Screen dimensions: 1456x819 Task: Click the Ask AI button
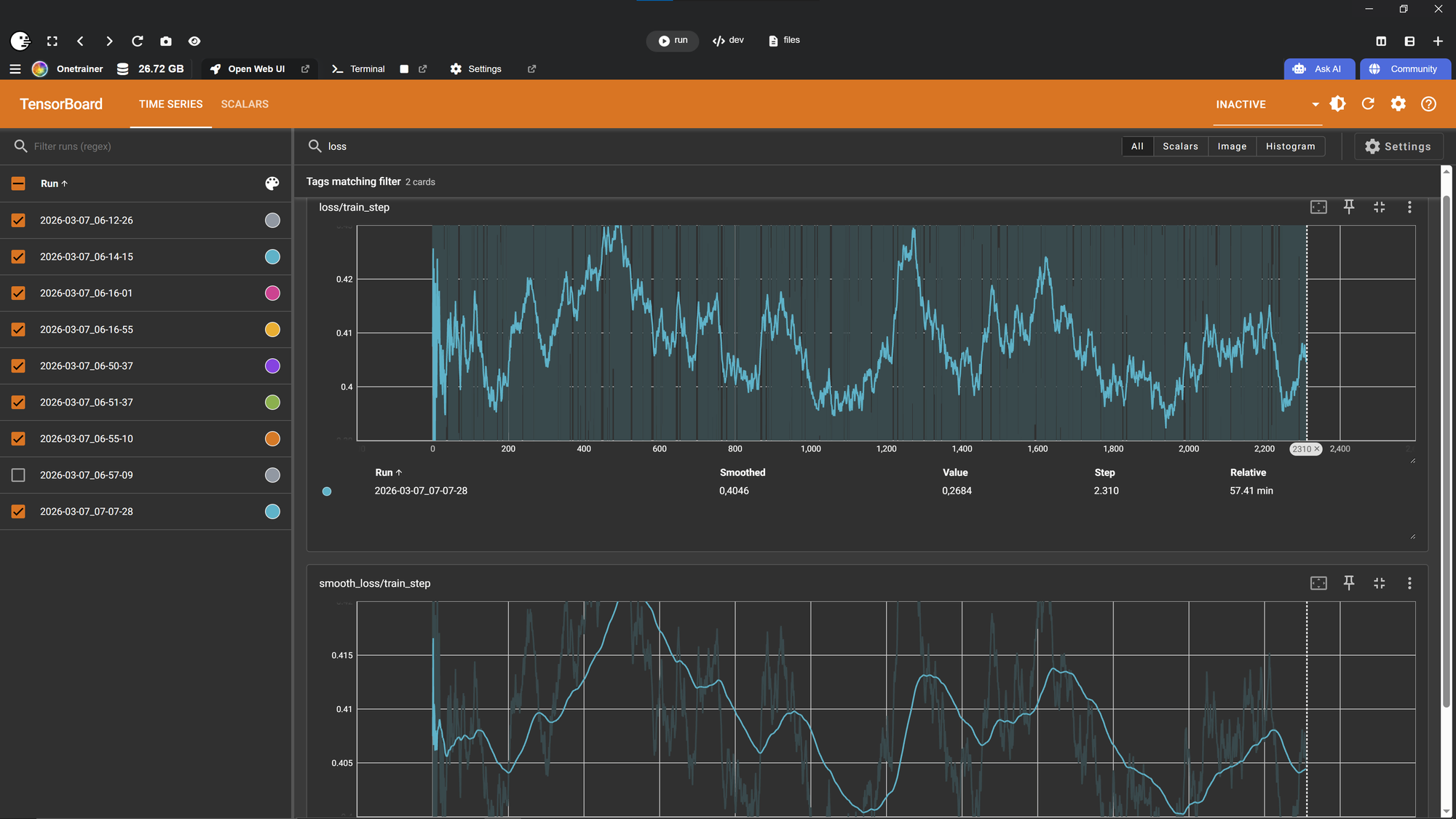click(1318, 69)
